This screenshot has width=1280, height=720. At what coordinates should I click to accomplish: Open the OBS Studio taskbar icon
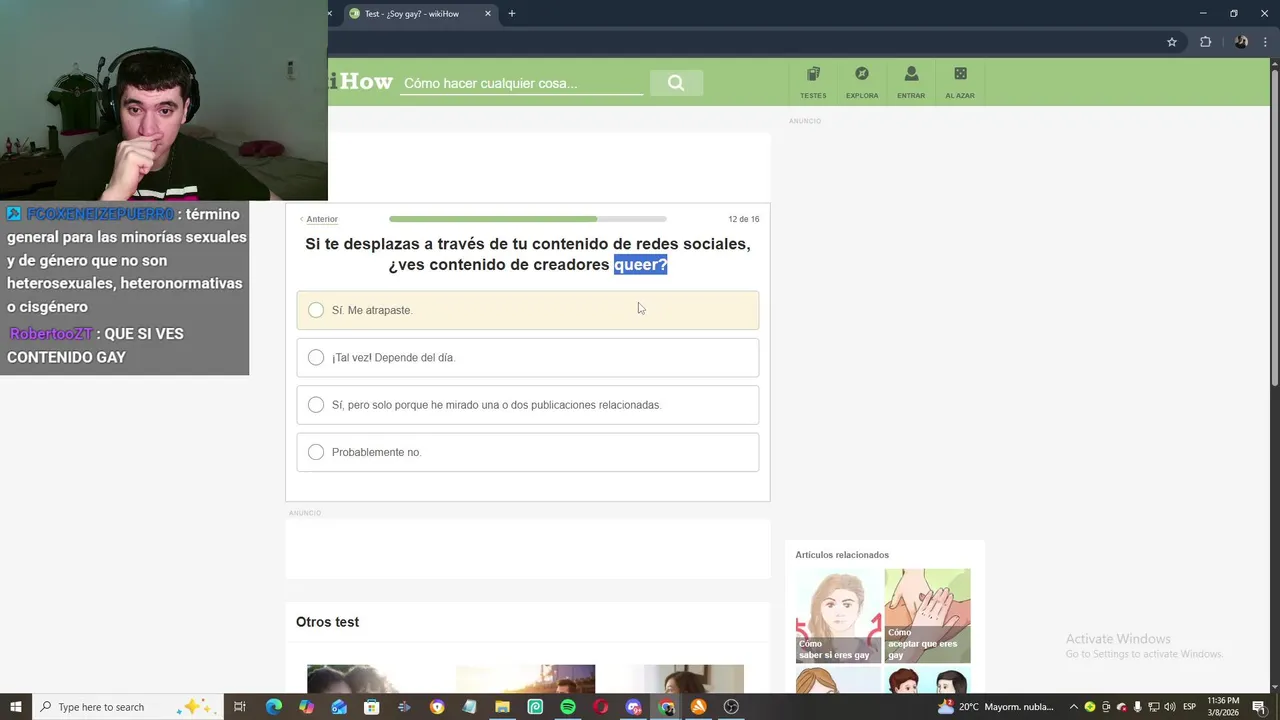[x=731, y=707]
